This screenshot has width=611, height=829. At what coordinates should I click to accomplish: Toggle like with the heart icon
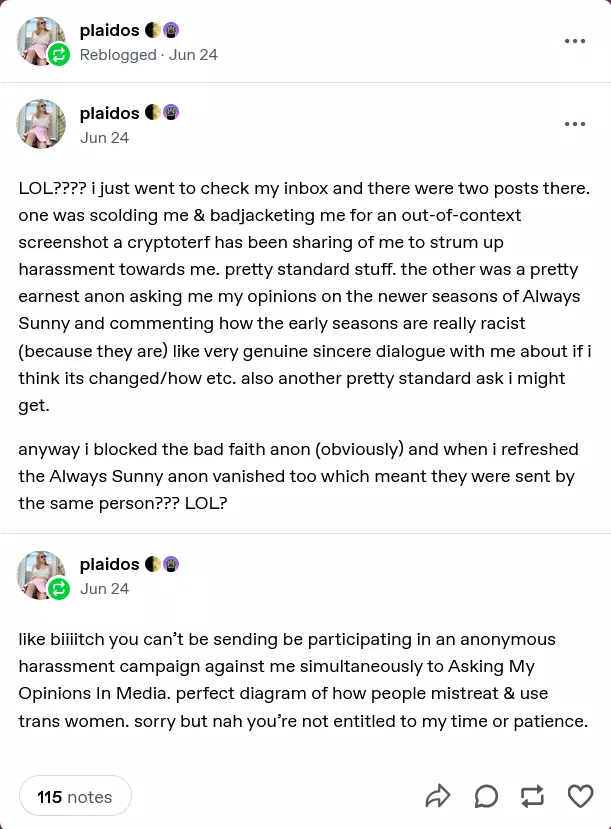[x=580, y=796]
